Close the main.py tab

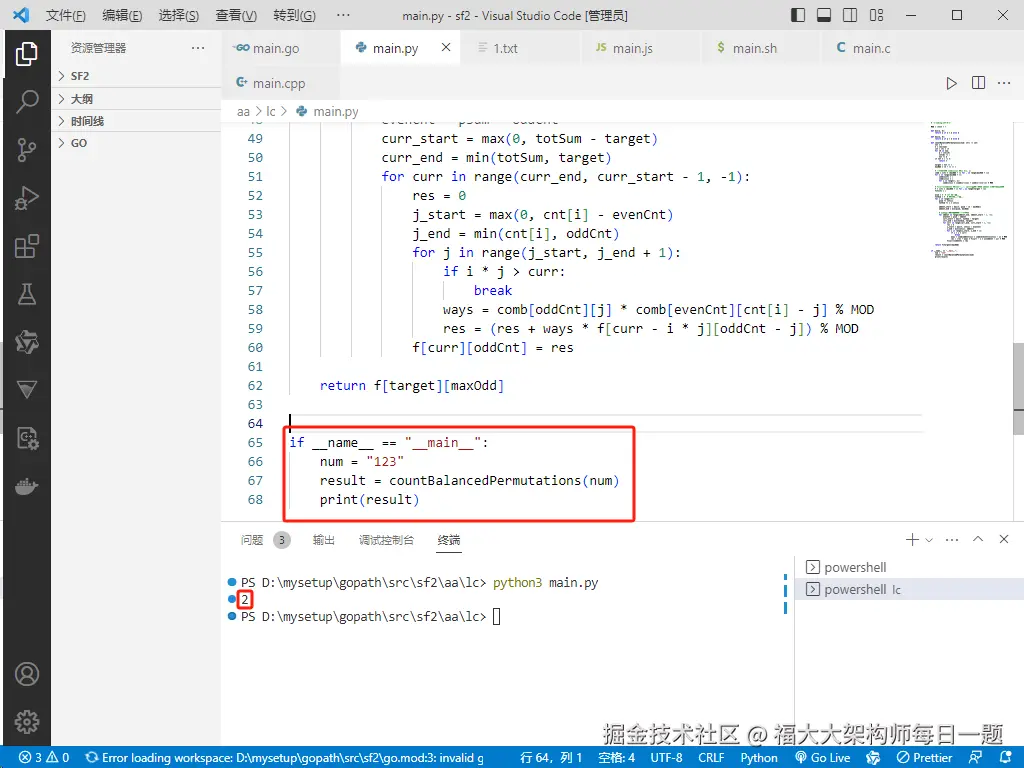click(x=446, y=47)
